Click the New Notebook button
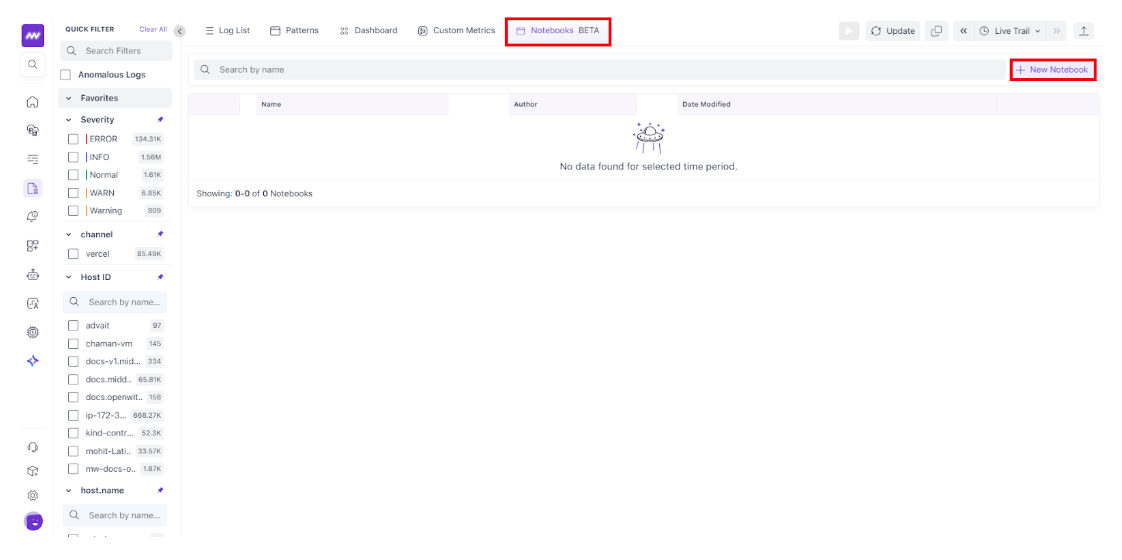Screen dimensions: 1122x560 point(1052,70)
